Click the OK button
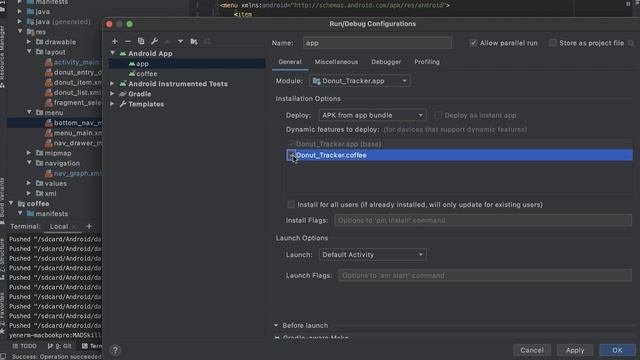Screen dimensions: 640x360 [617, 350]
